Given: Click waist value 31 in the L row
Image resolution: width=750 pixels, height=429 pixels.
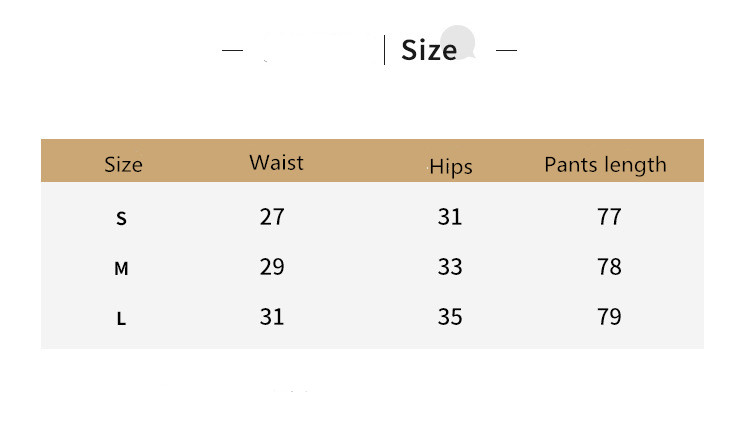Looking at the screenshot, I should click(272, 317).
